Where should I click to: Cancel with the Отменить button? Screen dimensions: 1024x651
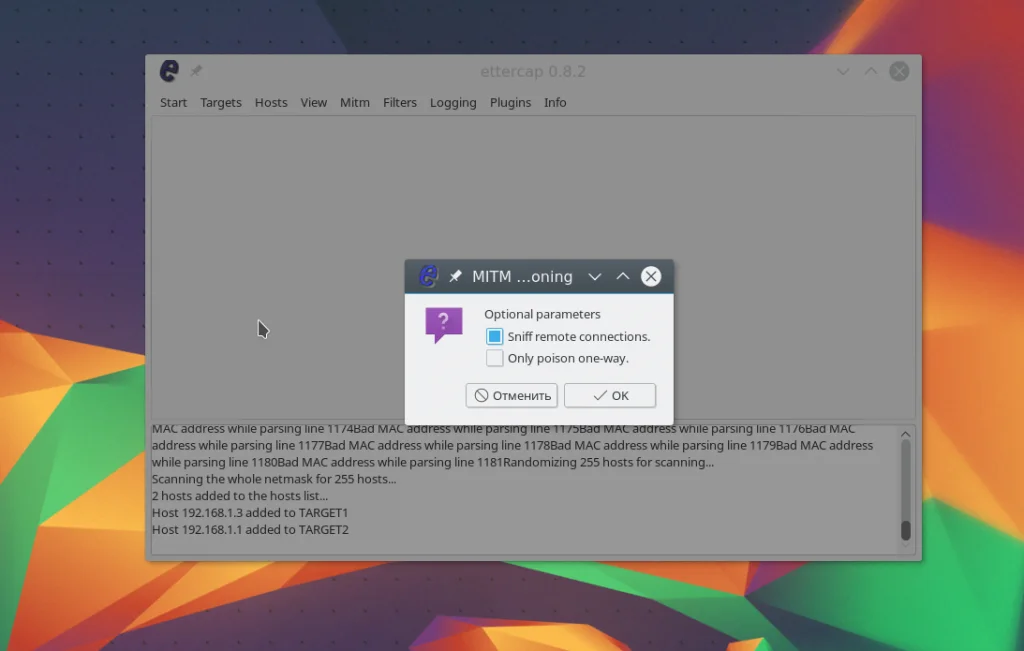coord(511,395)
